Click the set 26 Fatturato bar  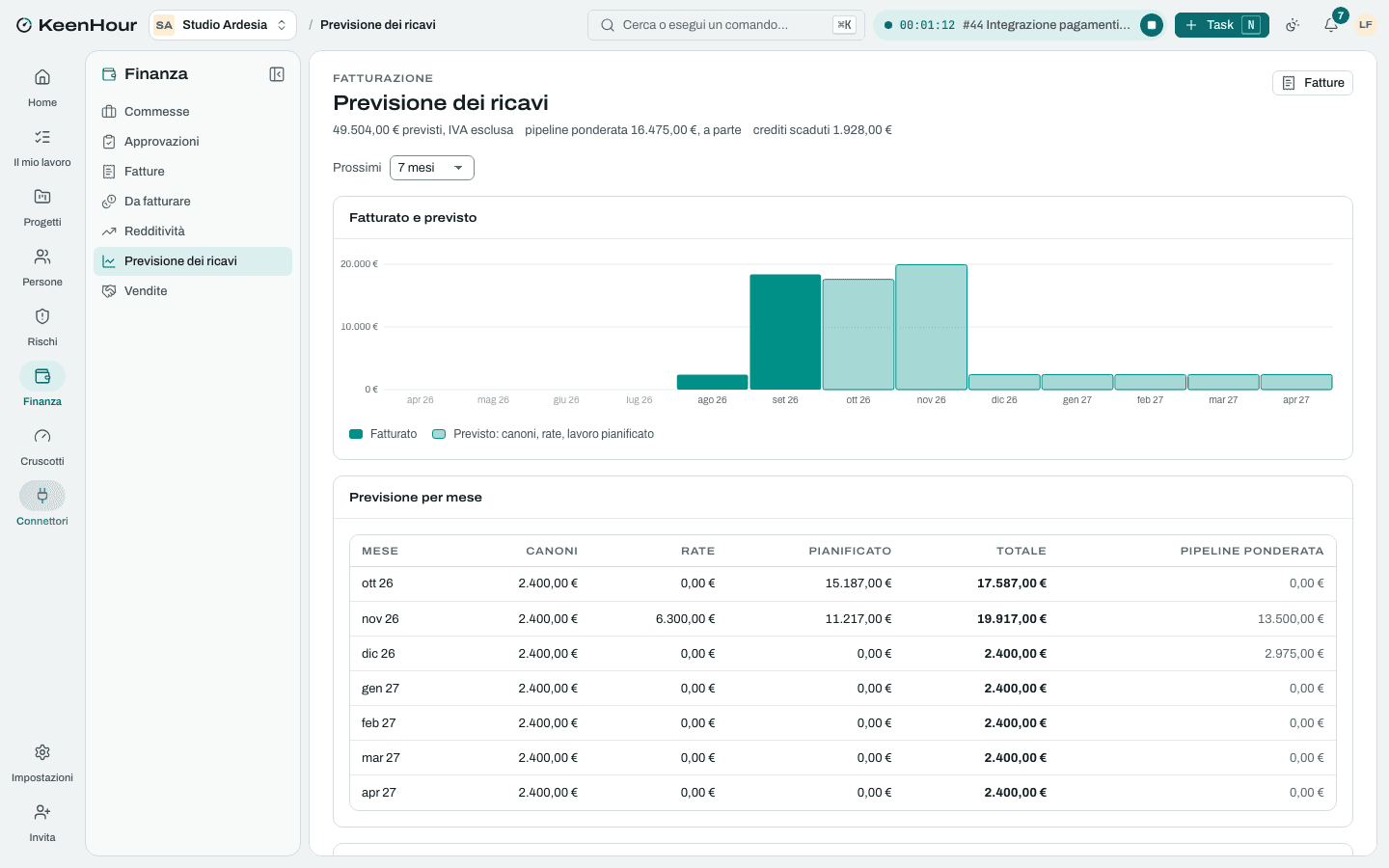[x=785, y=332]
